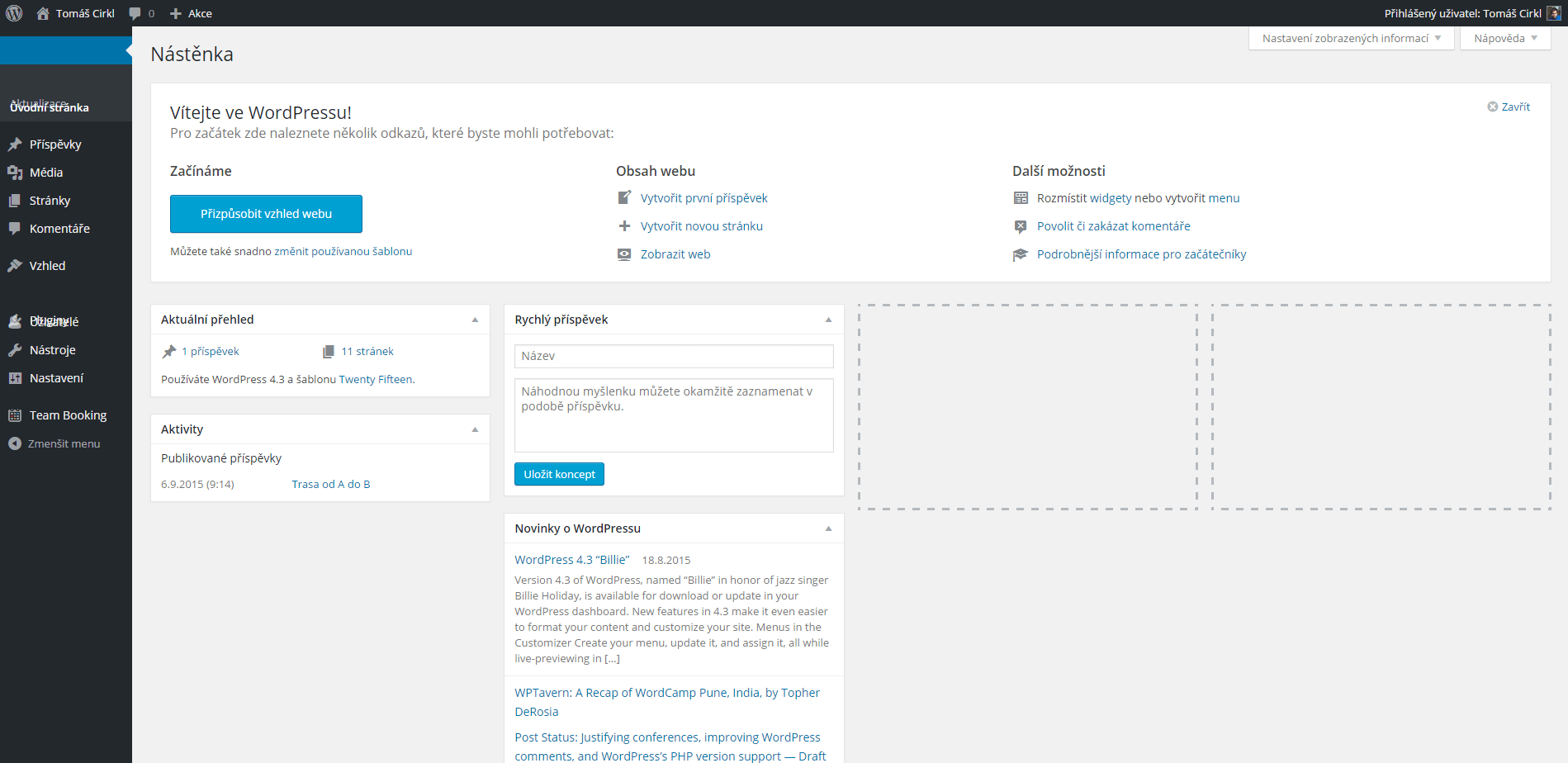Open the WordPress 4.3 "Billie" news link
Viewport: 1568px width, 763px height.
(x=572, y=560)
